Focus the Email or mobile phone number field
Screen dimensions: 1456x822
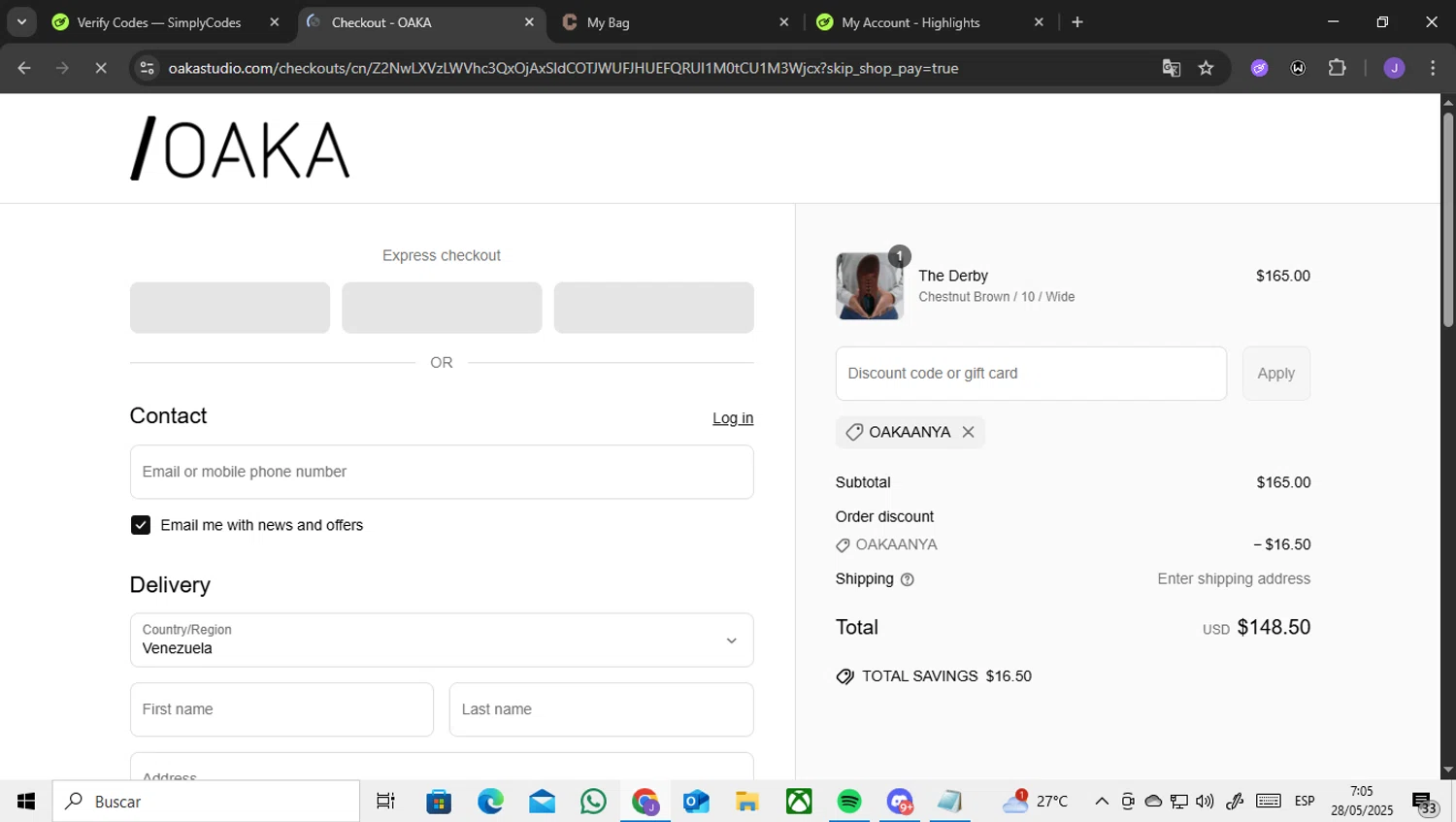[x=442, y=472]
